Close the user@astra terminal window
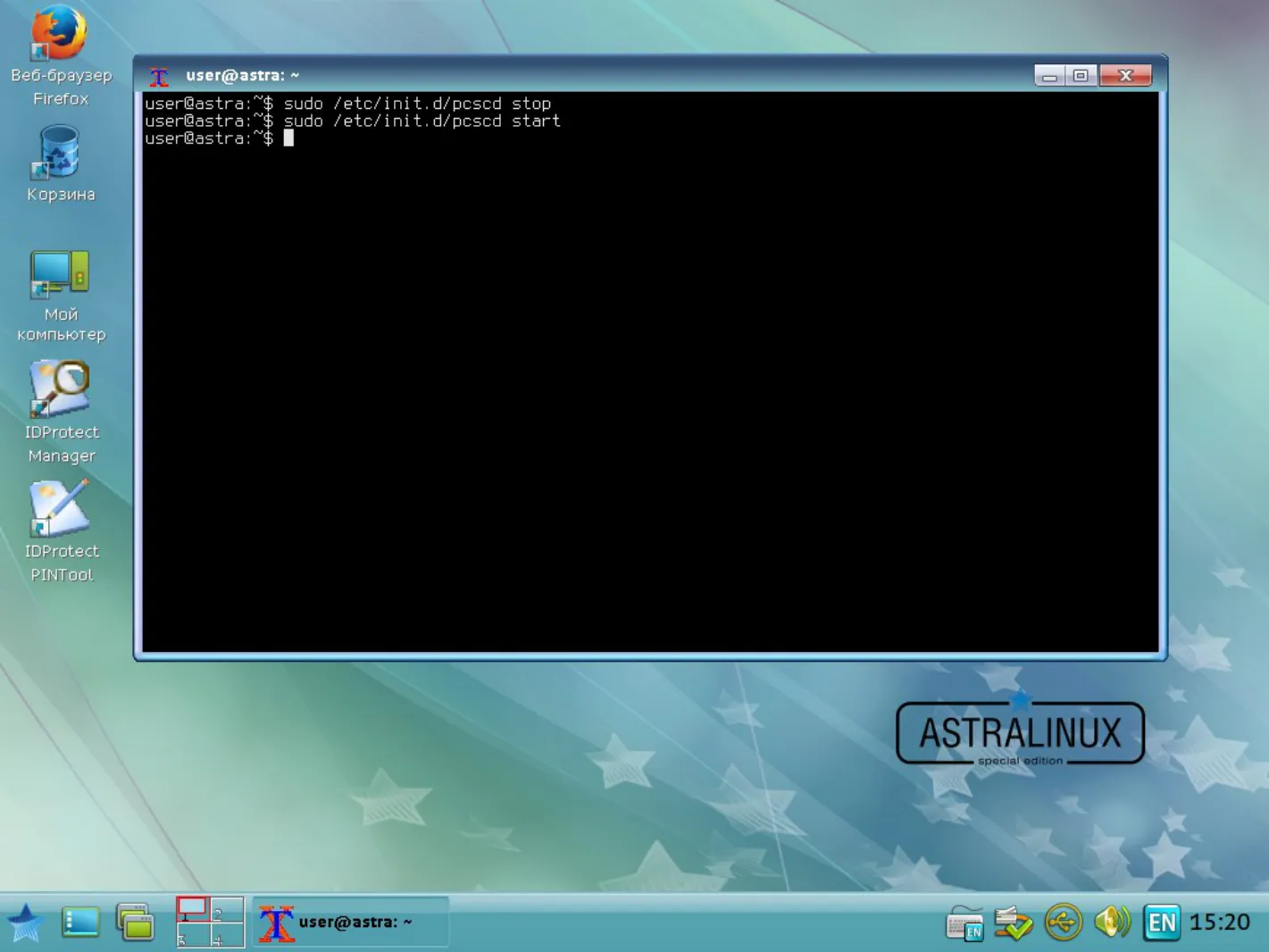Image resolution: width=1269 pixels, height=952 pixels. pos(1125,76)
